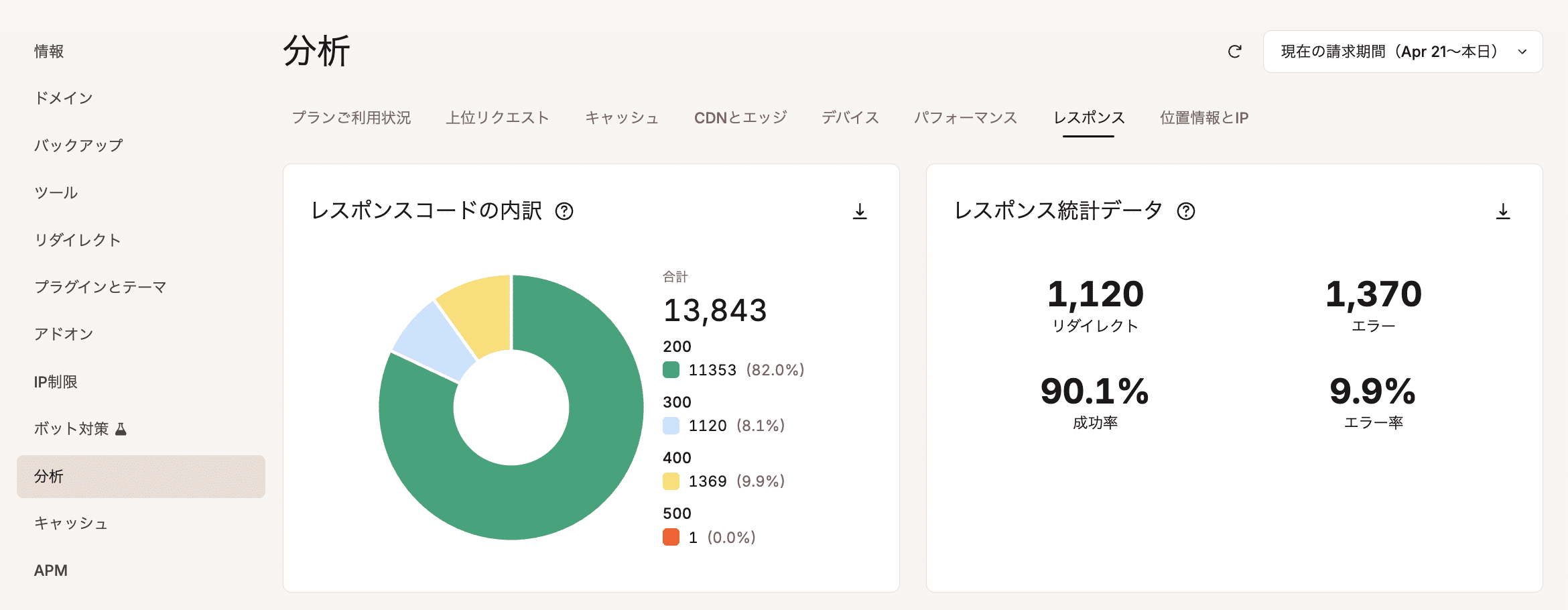Image resolution: width=1568 pixels, height=610 pixels.
Task: Click the 1,370 エラー statistic
Action: pos(1374,306)
